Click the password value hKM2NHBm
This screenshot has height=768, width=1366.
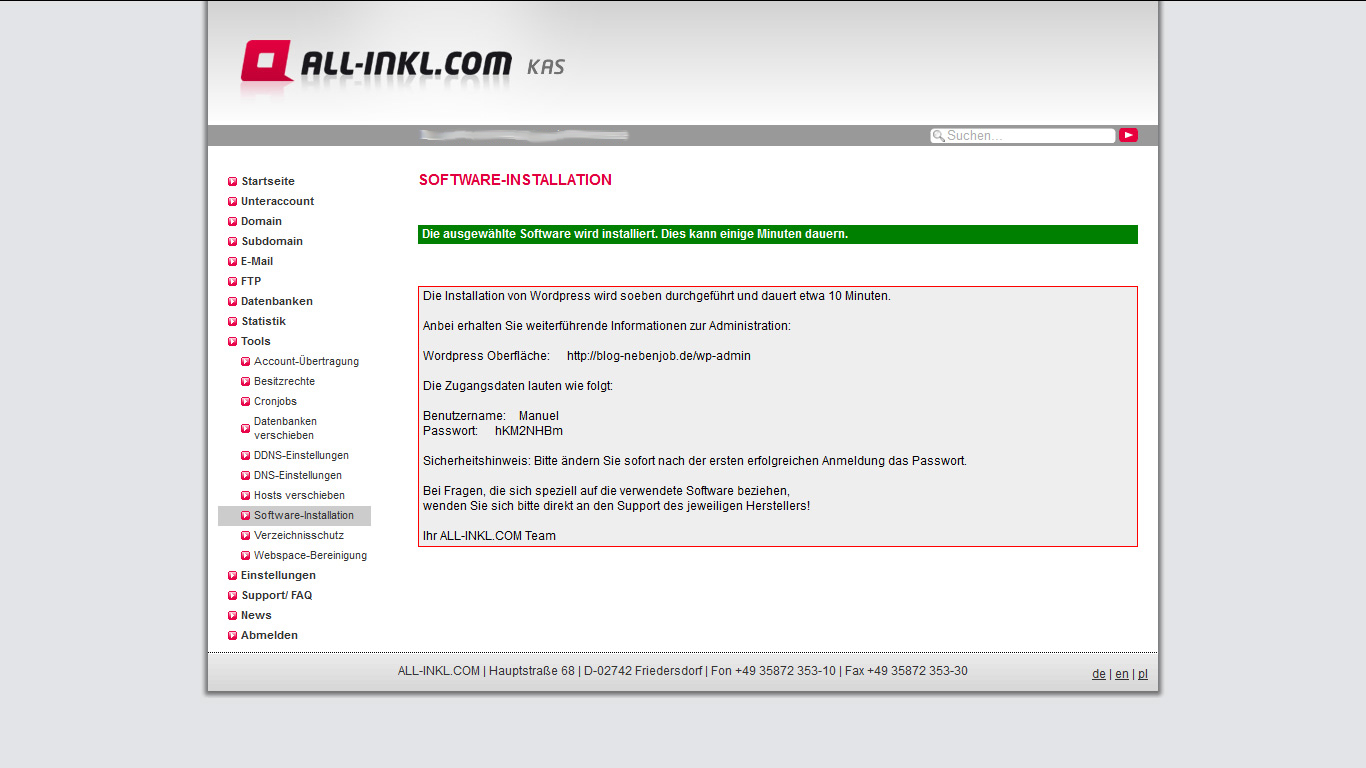click(529, 431)
